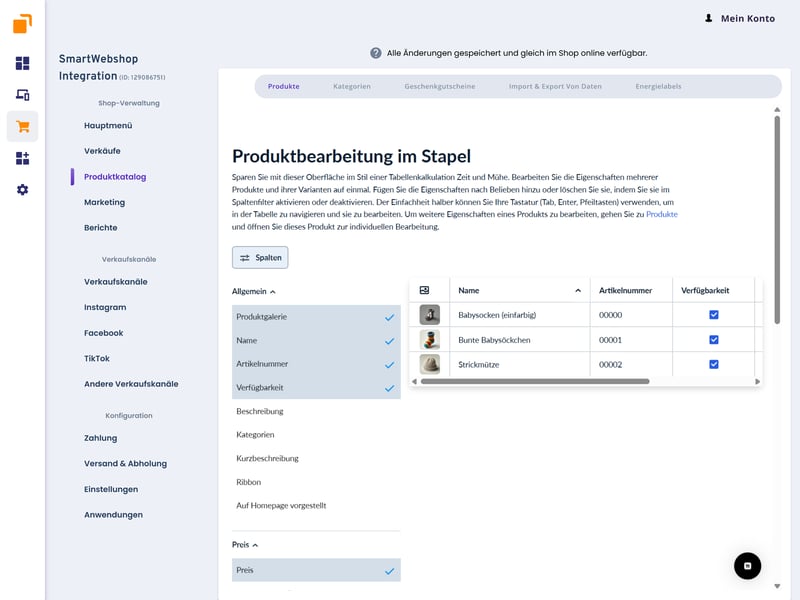Switch to the Kategorien tab
Image resolution: width=800 pixels, height=600 pixels.
click(x=352, y=86)
